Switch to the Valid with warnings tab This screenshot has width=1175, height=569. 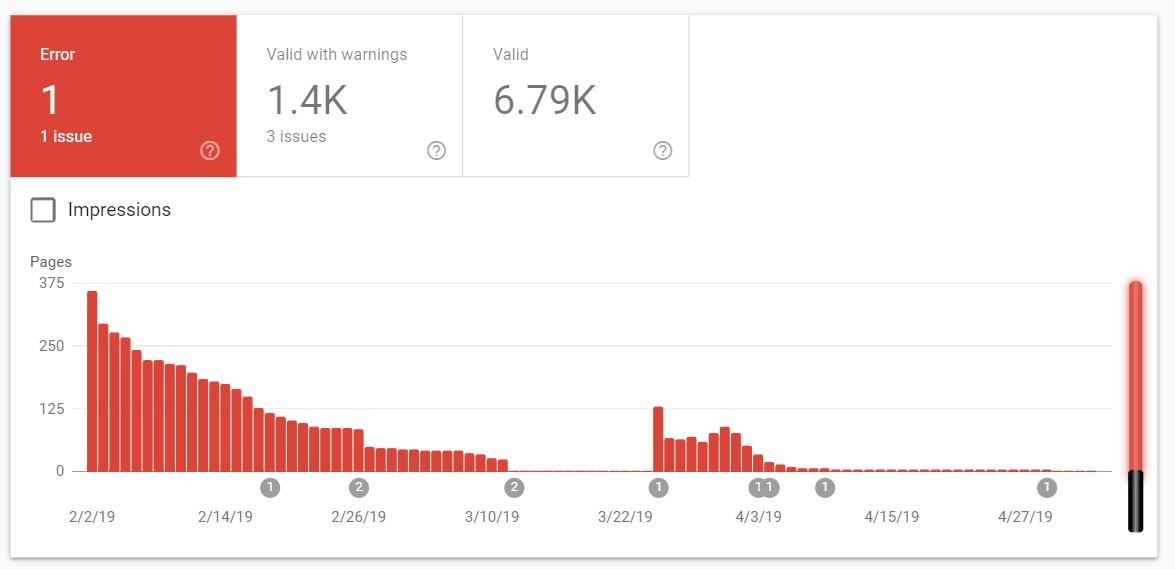click(x=349, y=96)
